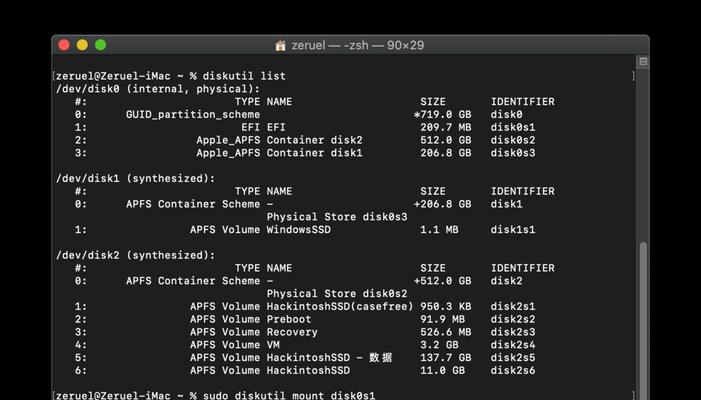The image size is (701, 400).
Task: Click the split pane icon at top right
Action: tap(643, 62)
